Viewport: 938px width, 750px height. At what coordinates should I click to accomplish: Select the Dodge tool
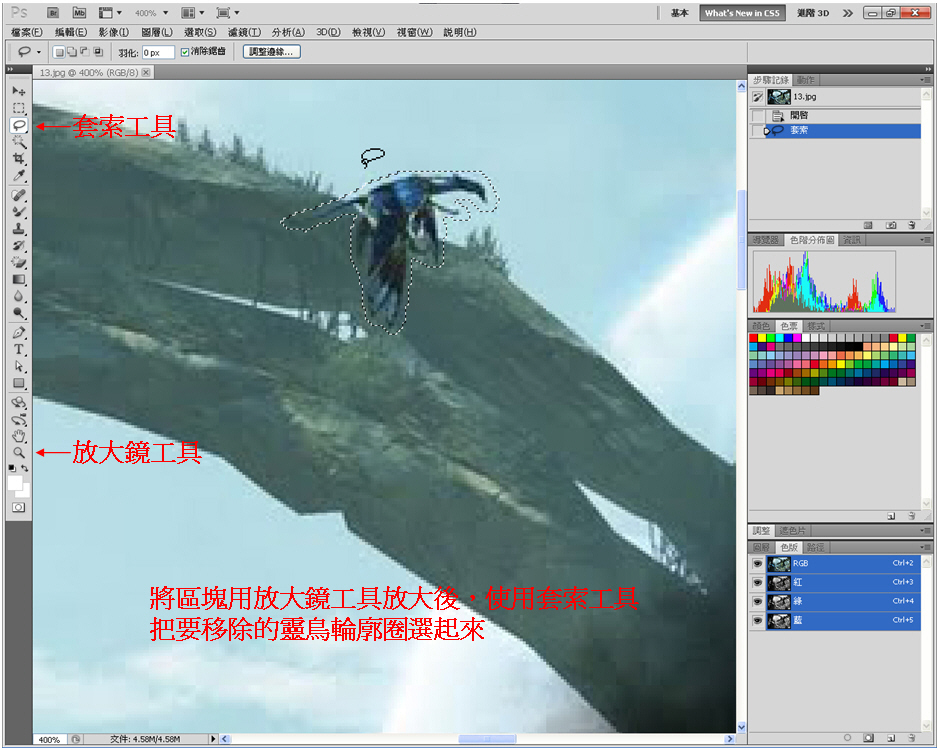[x=19, y=312]
